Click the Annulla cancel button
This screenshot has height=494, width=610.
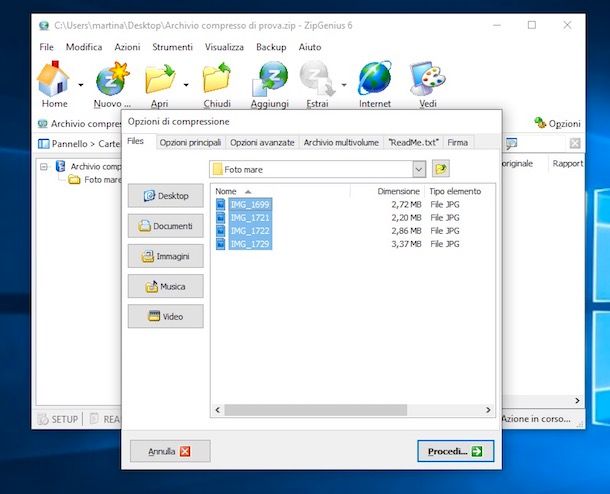click(x=170, y=451)
